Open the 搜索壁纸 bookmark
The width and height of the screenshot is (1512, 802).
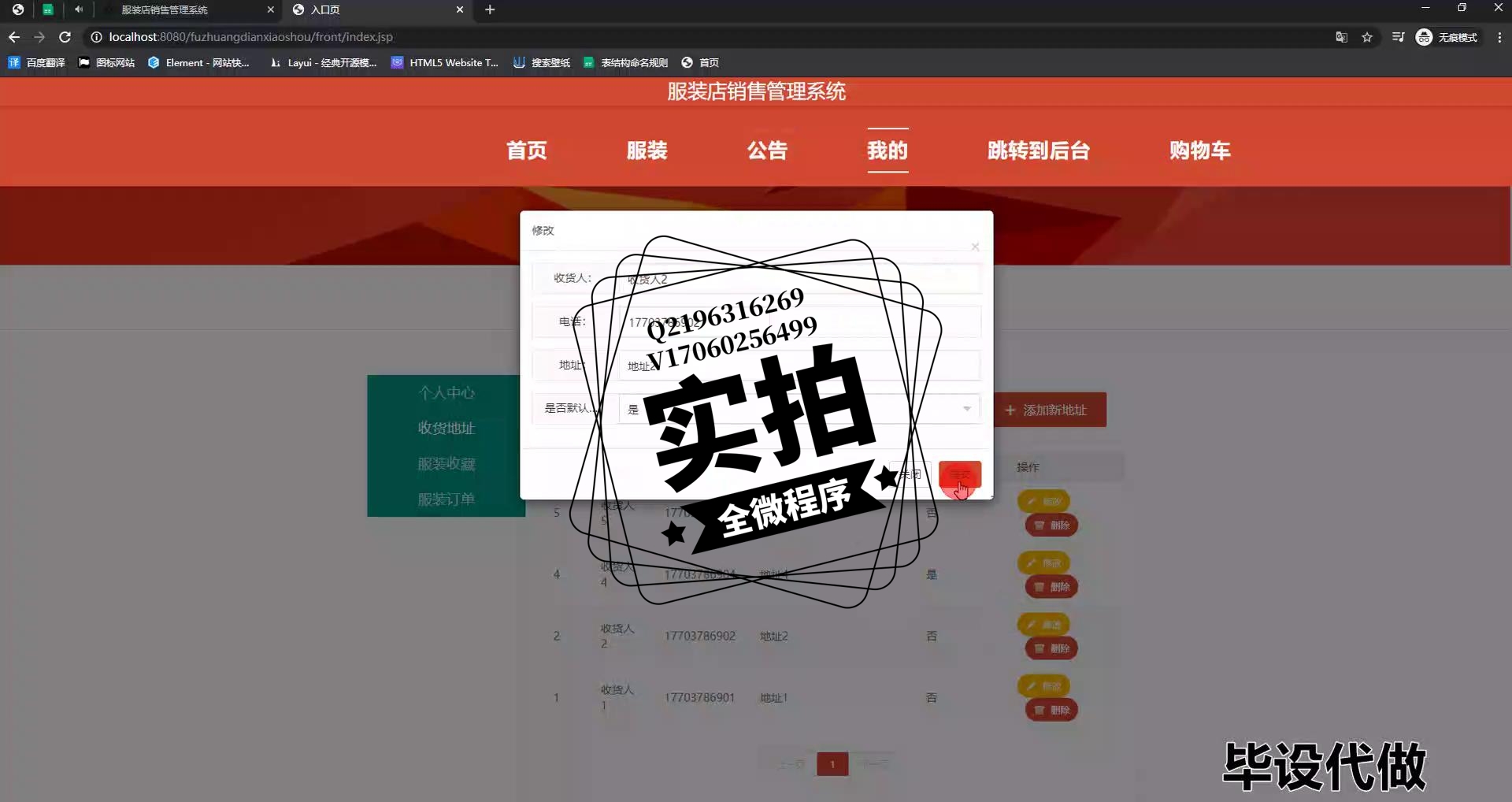tap(542, 63)
